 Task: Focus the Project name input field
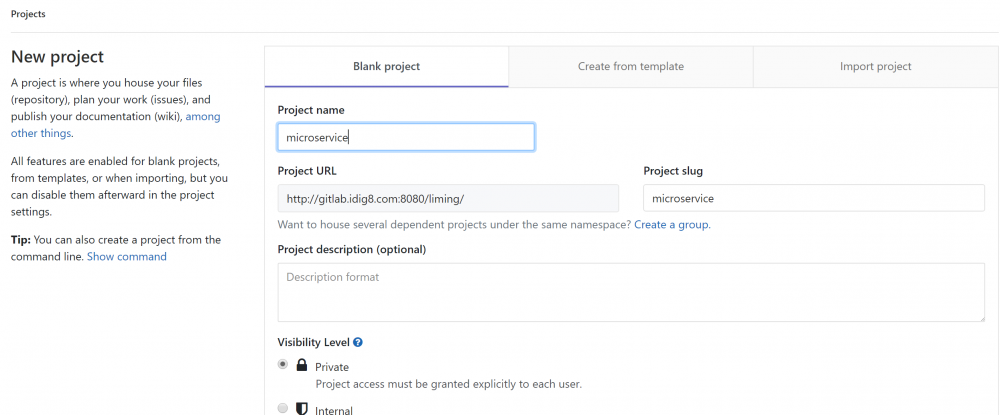[406, 137]
